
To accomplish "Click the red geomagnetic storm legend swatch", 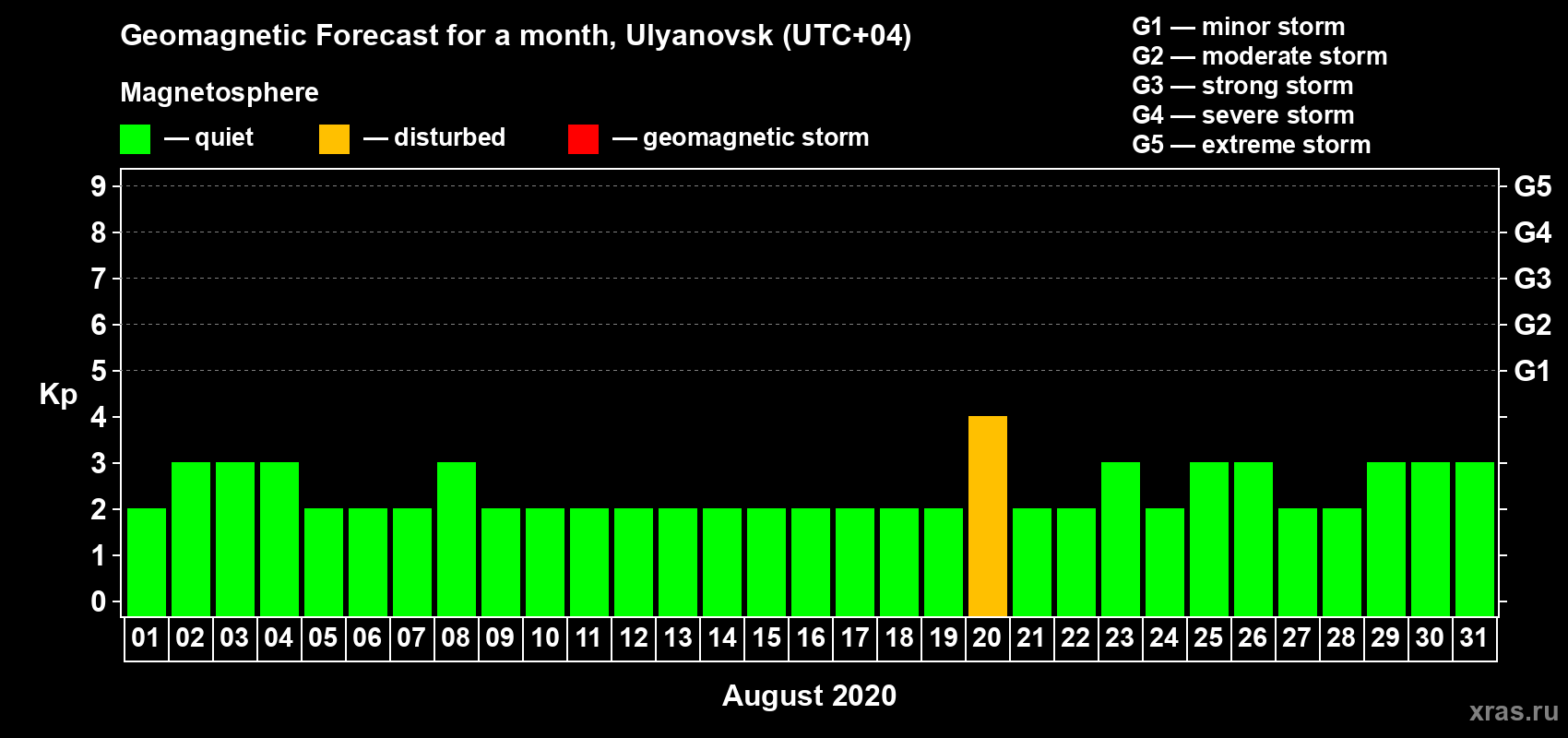I will coord(583,139).
